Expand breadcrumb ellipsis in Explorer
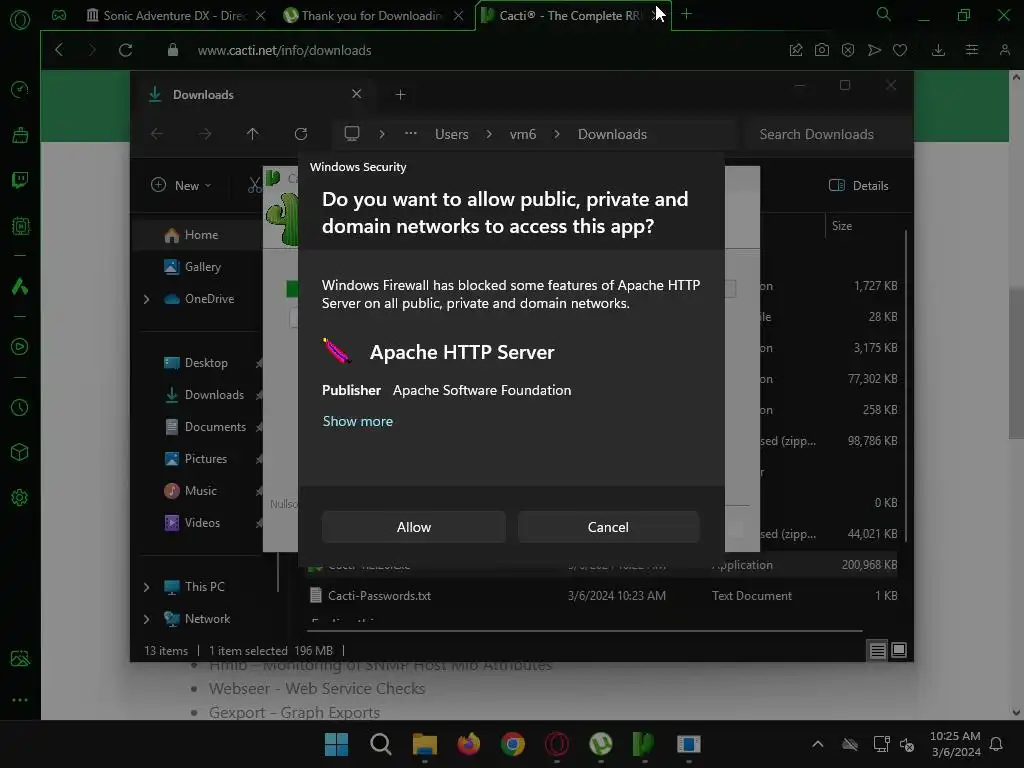 coord(411,134)
